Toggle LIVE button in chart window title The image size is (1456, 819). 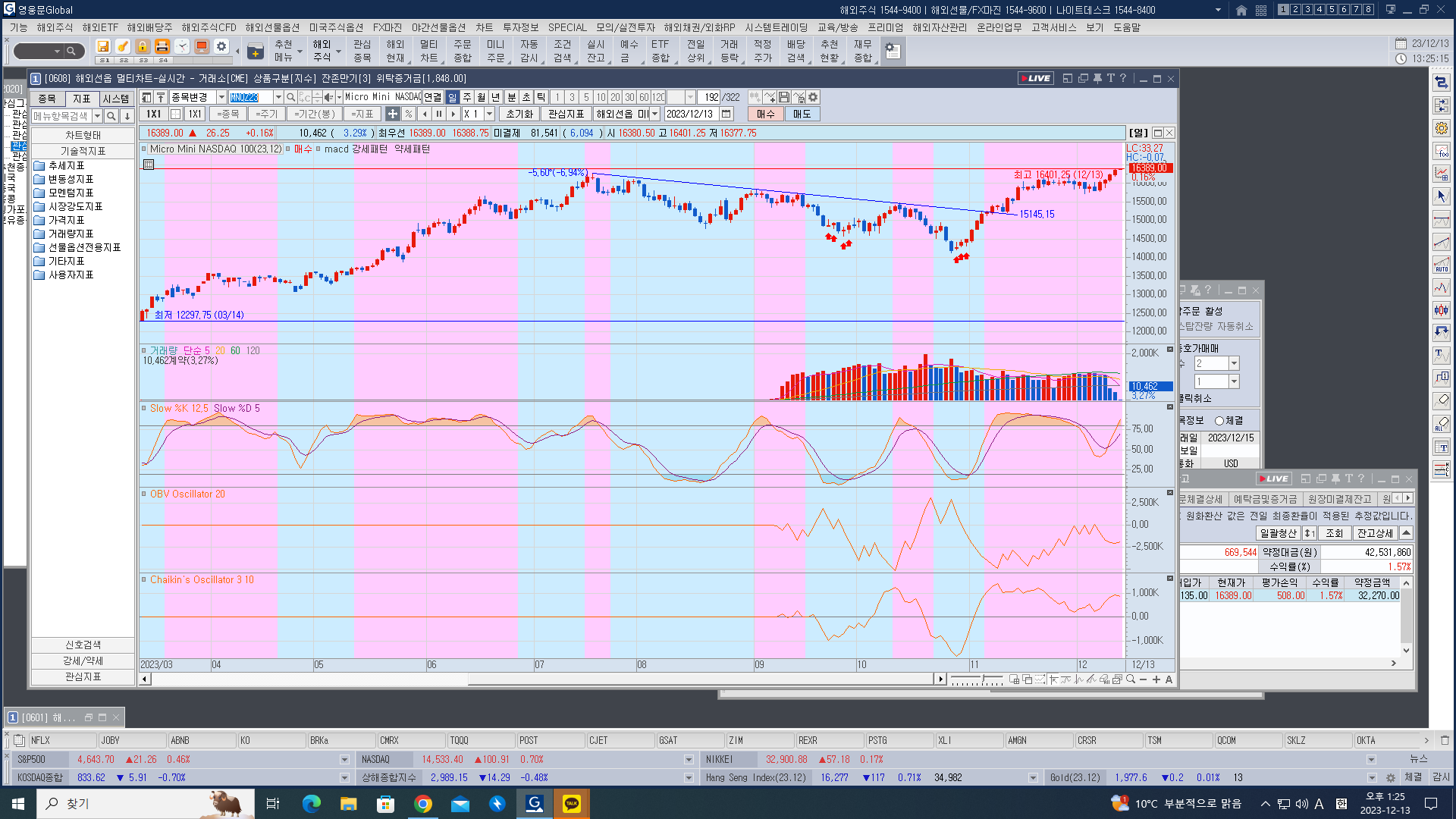point(1036,78)
